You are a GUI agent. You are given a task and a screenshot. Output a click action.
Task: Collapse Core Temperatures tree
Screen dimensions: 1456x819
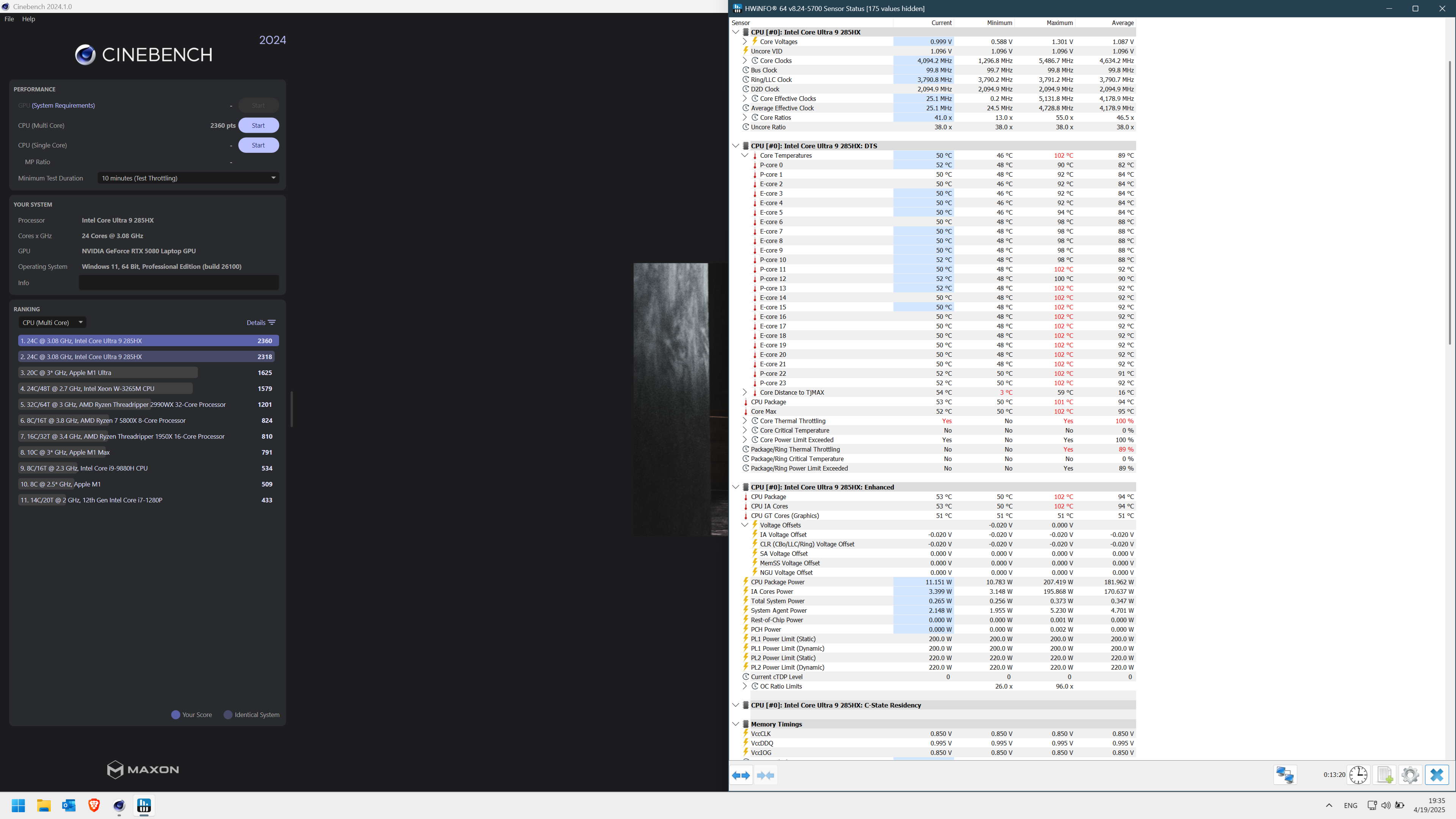pos(744,155)
